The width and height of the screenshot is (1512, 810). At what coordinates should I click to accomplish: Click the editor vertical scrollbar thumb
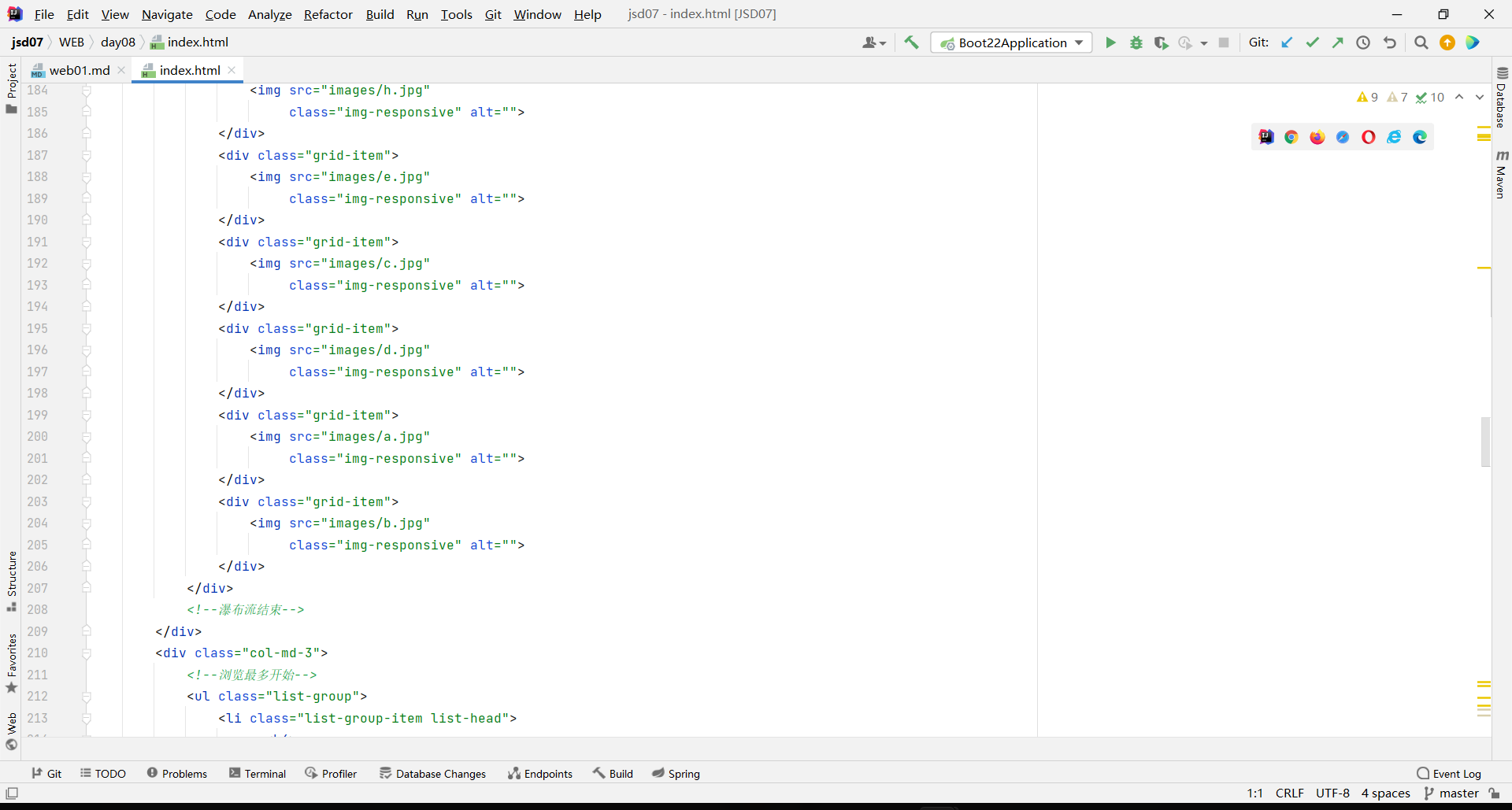[1485, 442]
